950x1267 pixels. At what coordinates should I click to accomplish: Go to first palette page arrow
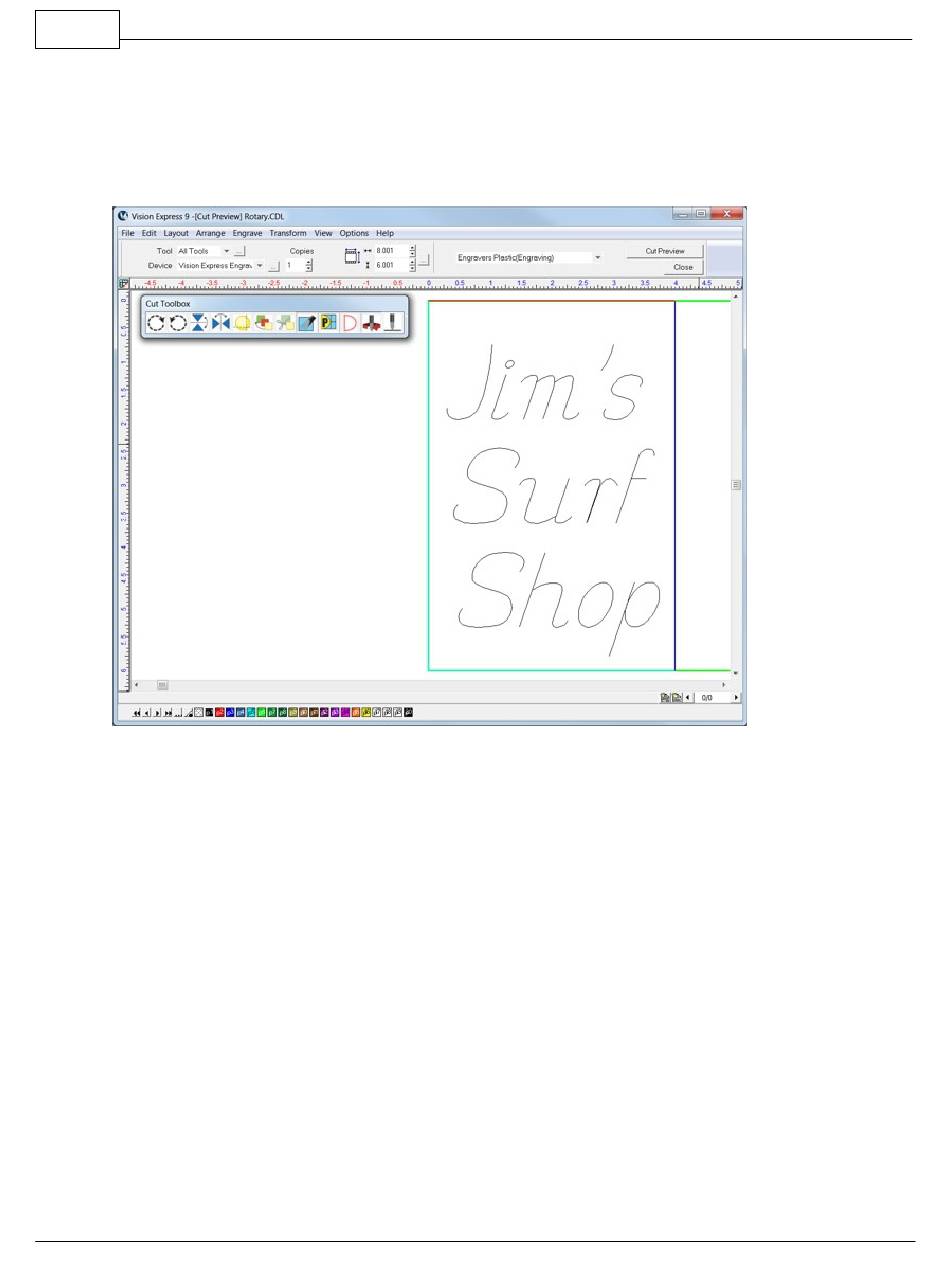[x=137, y=713]
